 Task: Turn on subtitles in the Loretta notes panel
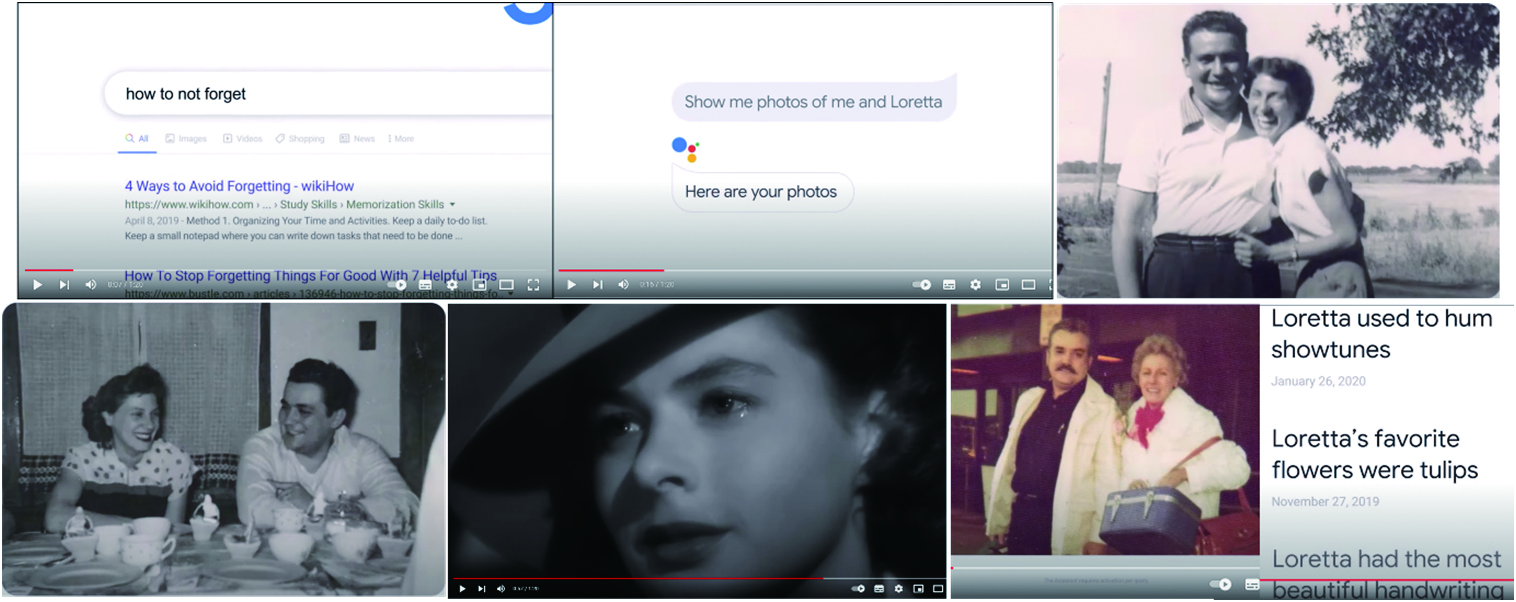1252,584
